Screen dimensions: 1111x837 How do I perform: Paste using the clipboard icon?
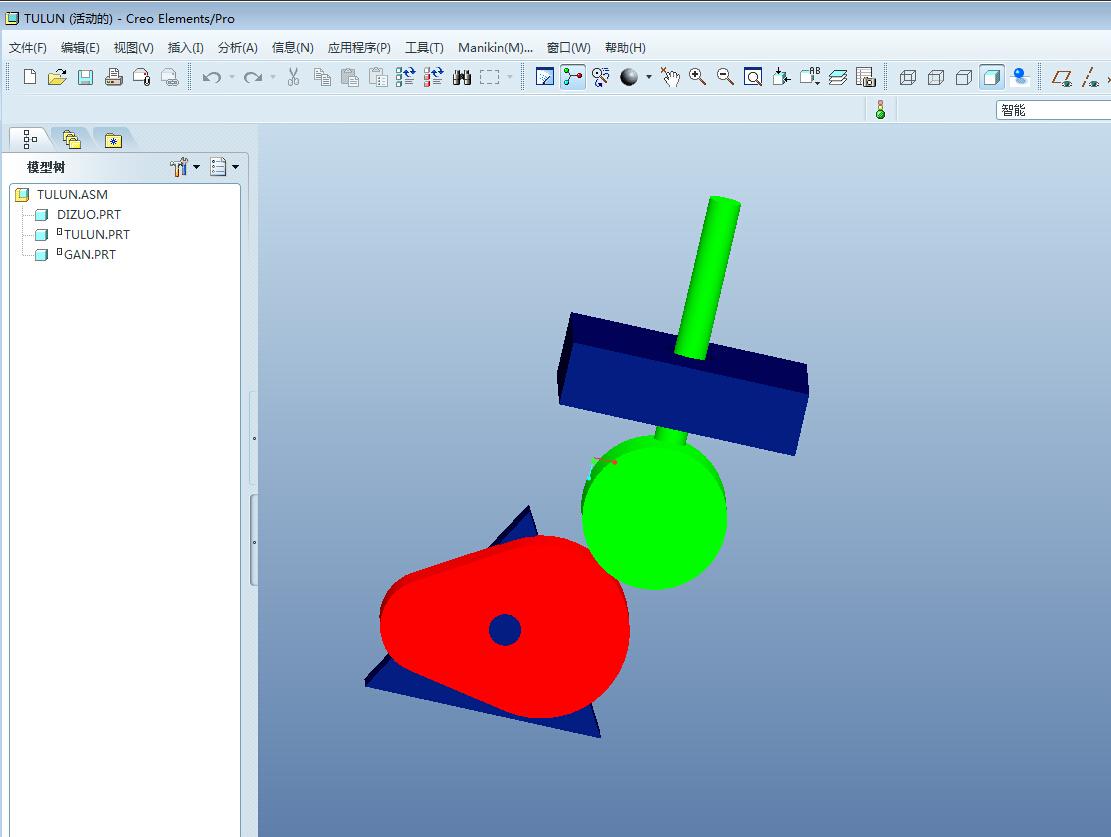350,77
